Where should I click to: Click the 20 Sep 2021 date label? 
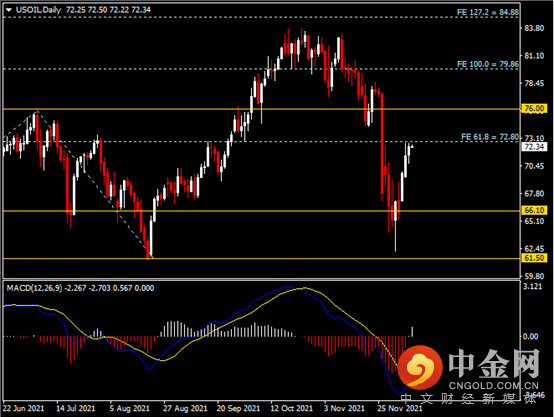(x=238, y=409)
